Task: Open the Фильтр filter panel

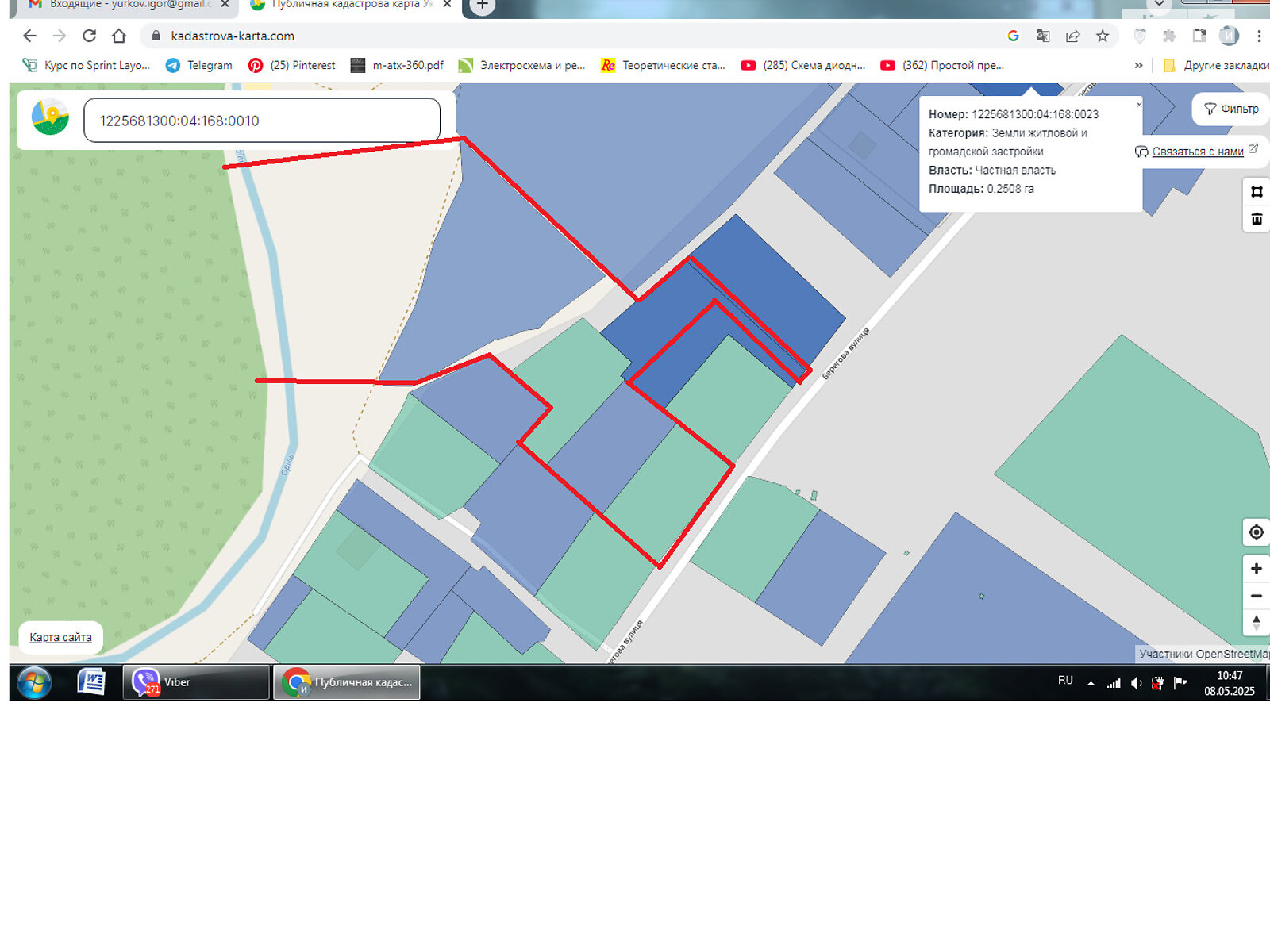Action: [x=1231, y=109]
